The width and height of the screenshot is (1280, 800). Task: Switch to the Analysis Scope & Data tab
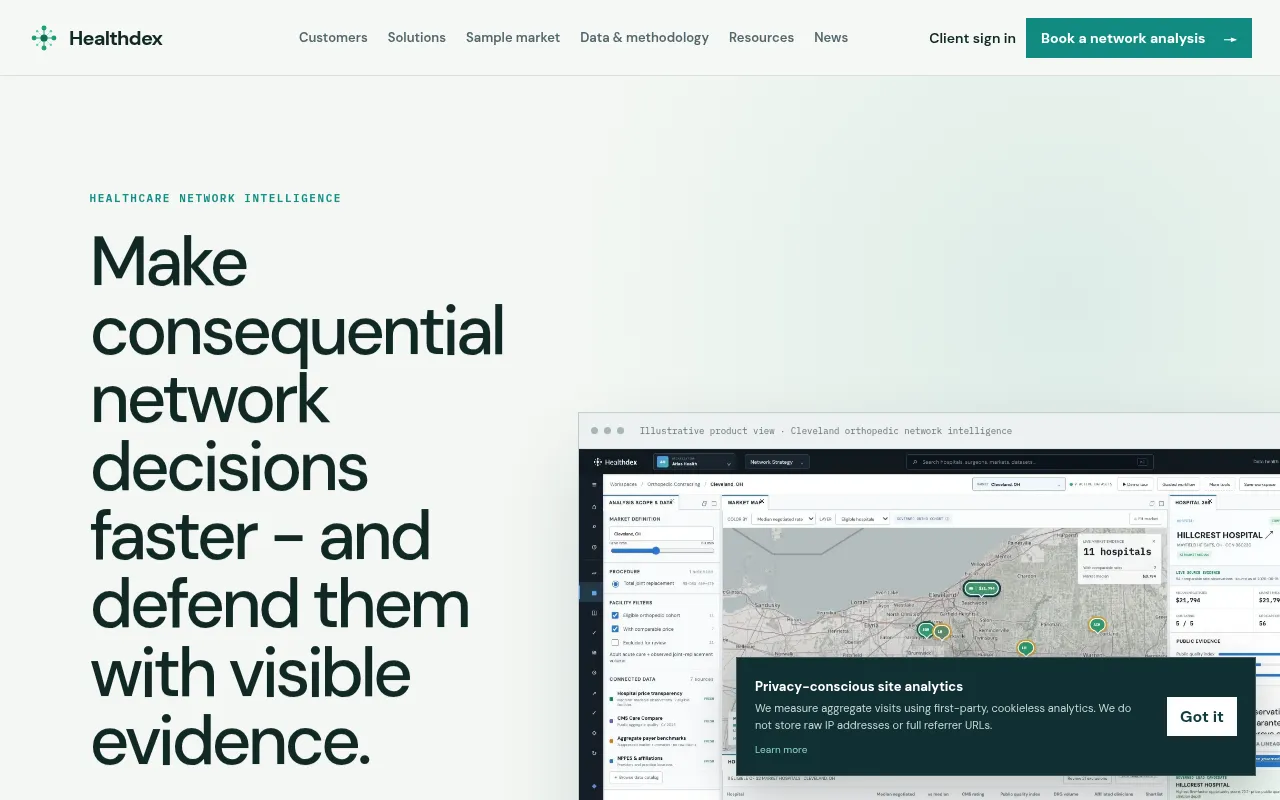click(x=641, y=502)
